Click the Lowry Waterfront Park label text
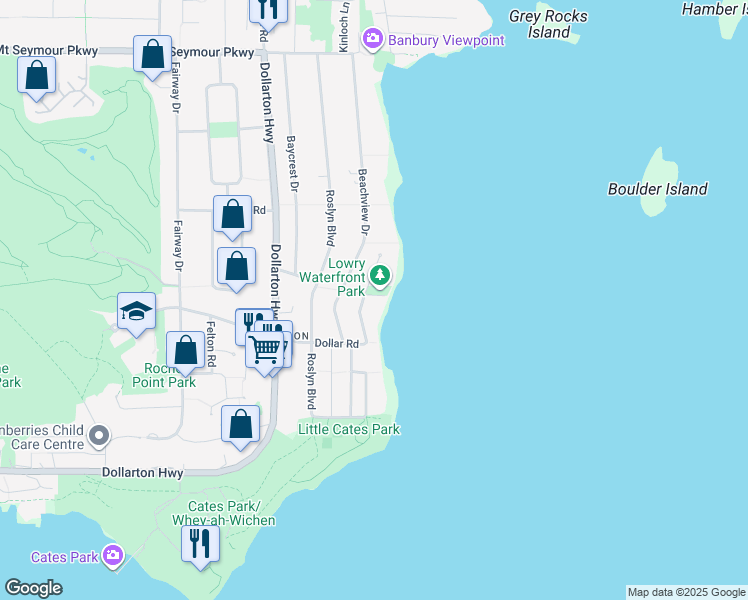This screenshot has width=748, height=600. (347, 277)
